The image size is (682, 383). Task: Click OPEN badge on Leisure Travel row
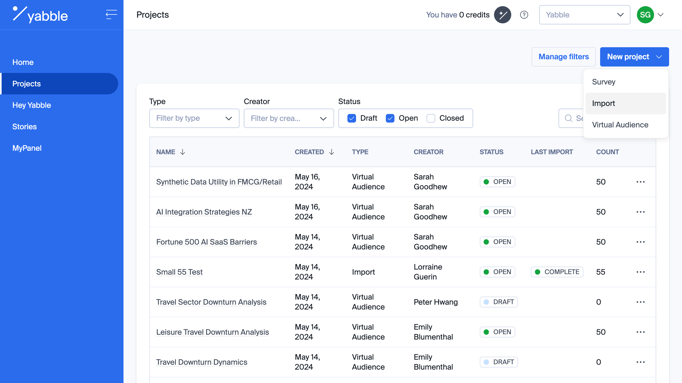(498, 332)
